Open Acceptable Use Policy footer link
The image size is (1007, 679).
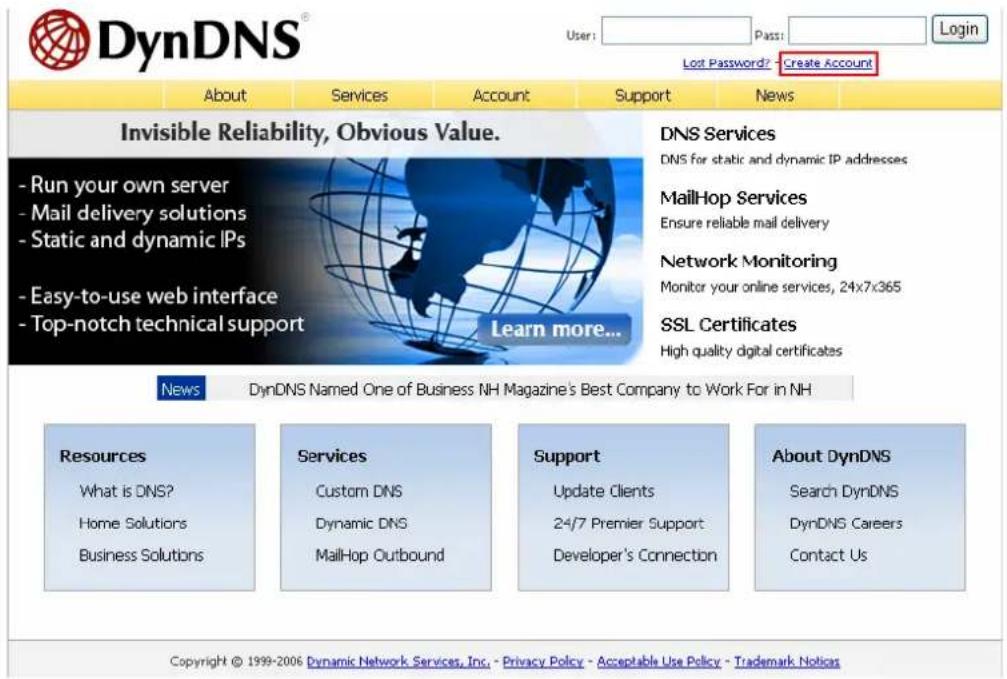pos(658,661)
